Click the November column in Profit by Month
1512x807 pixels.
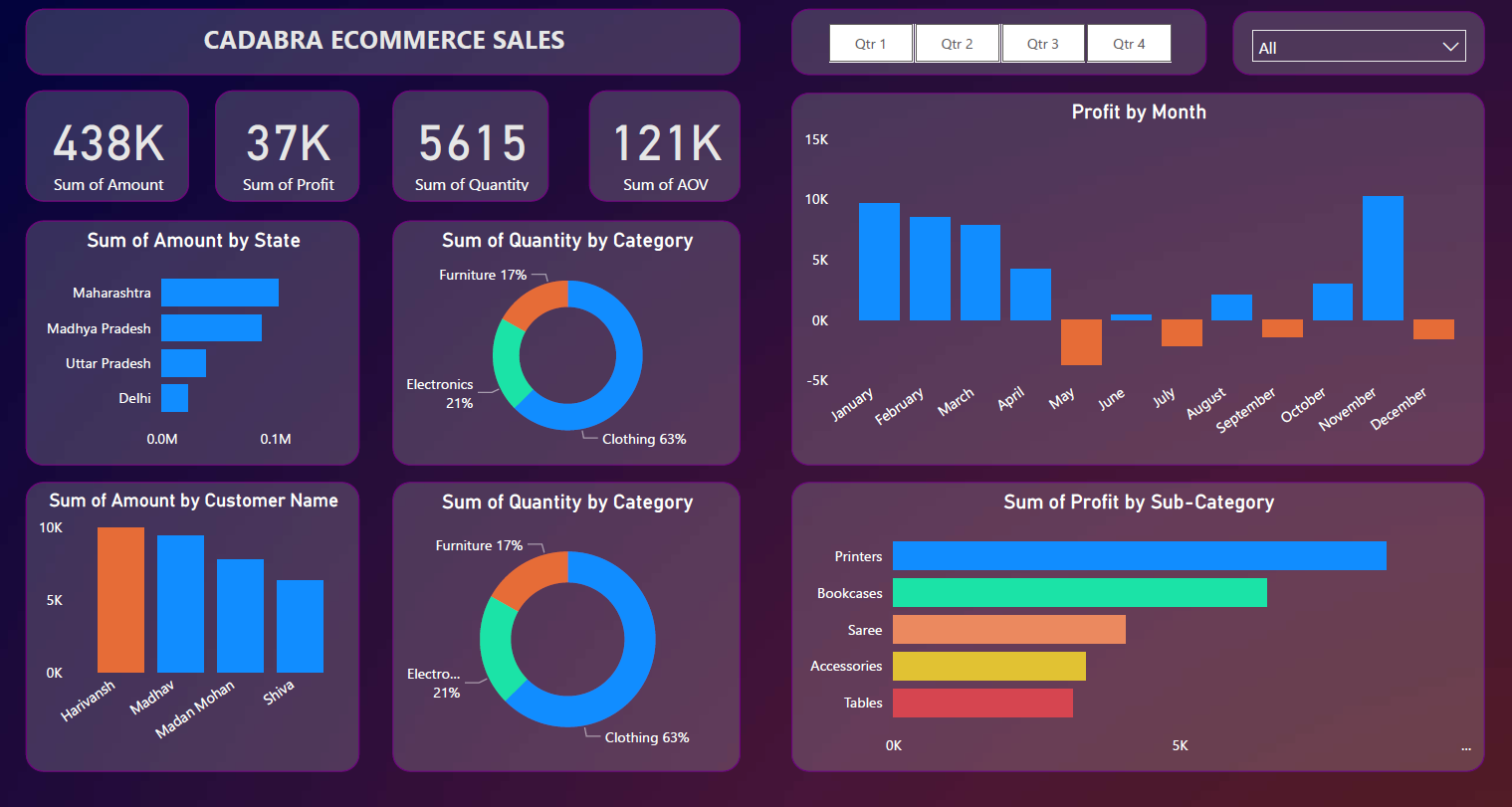tap(1384, 259)
